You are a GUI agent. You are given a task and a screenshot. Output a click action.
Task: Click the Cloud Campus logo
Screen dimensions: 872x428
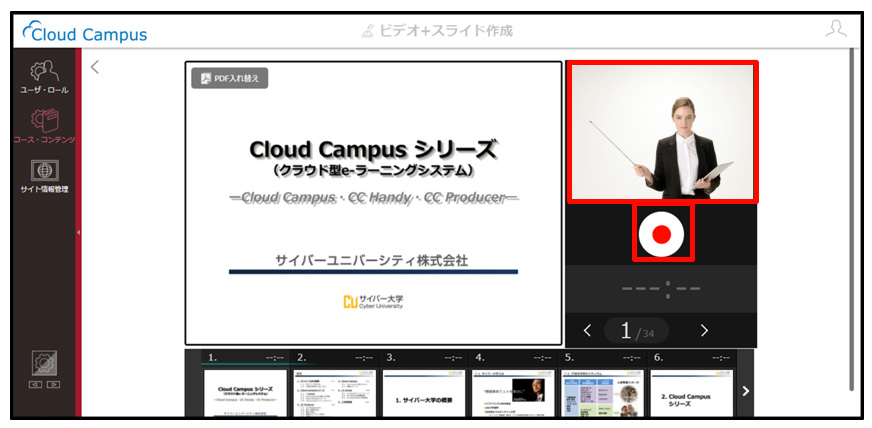[x=85, y=32]
